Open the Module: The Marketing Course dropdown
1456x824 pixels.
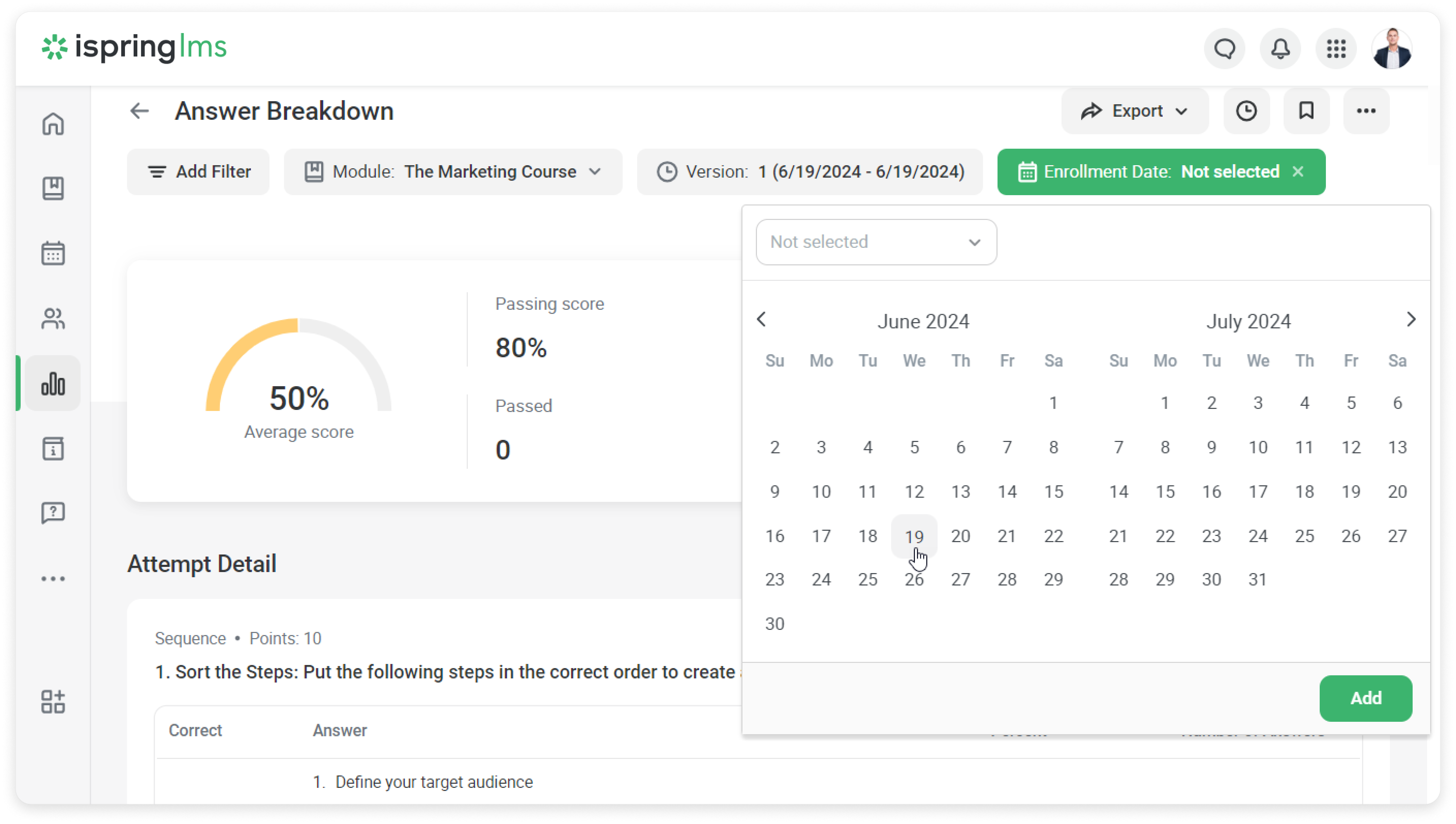point(453,171)
